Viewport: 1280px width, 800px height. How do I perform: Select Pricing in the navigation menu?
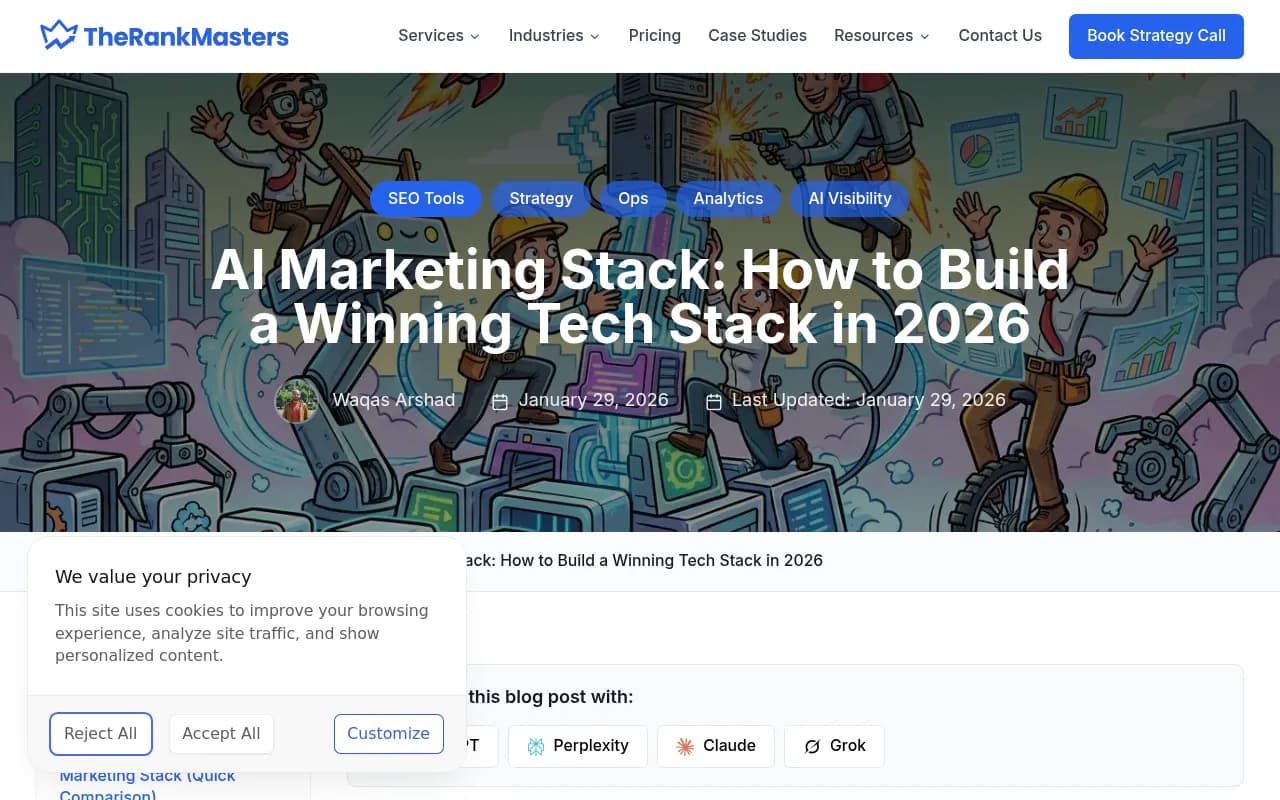coord(654,35)
